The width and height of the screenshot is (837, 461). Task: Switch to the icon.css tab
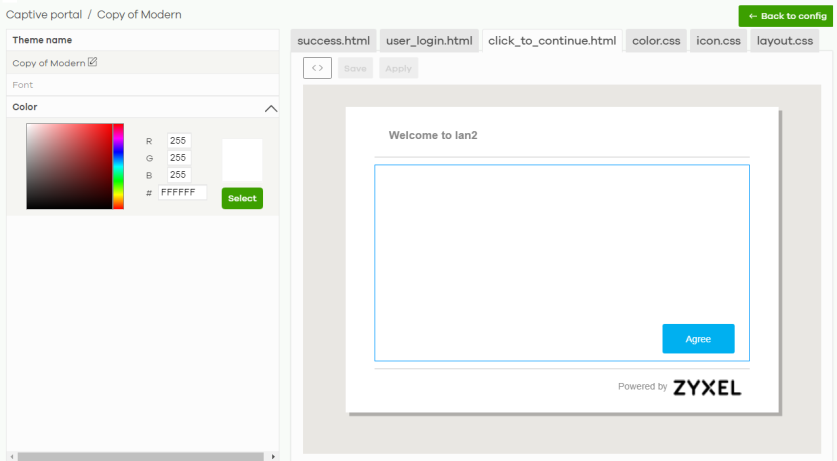(x=718, y=41)
